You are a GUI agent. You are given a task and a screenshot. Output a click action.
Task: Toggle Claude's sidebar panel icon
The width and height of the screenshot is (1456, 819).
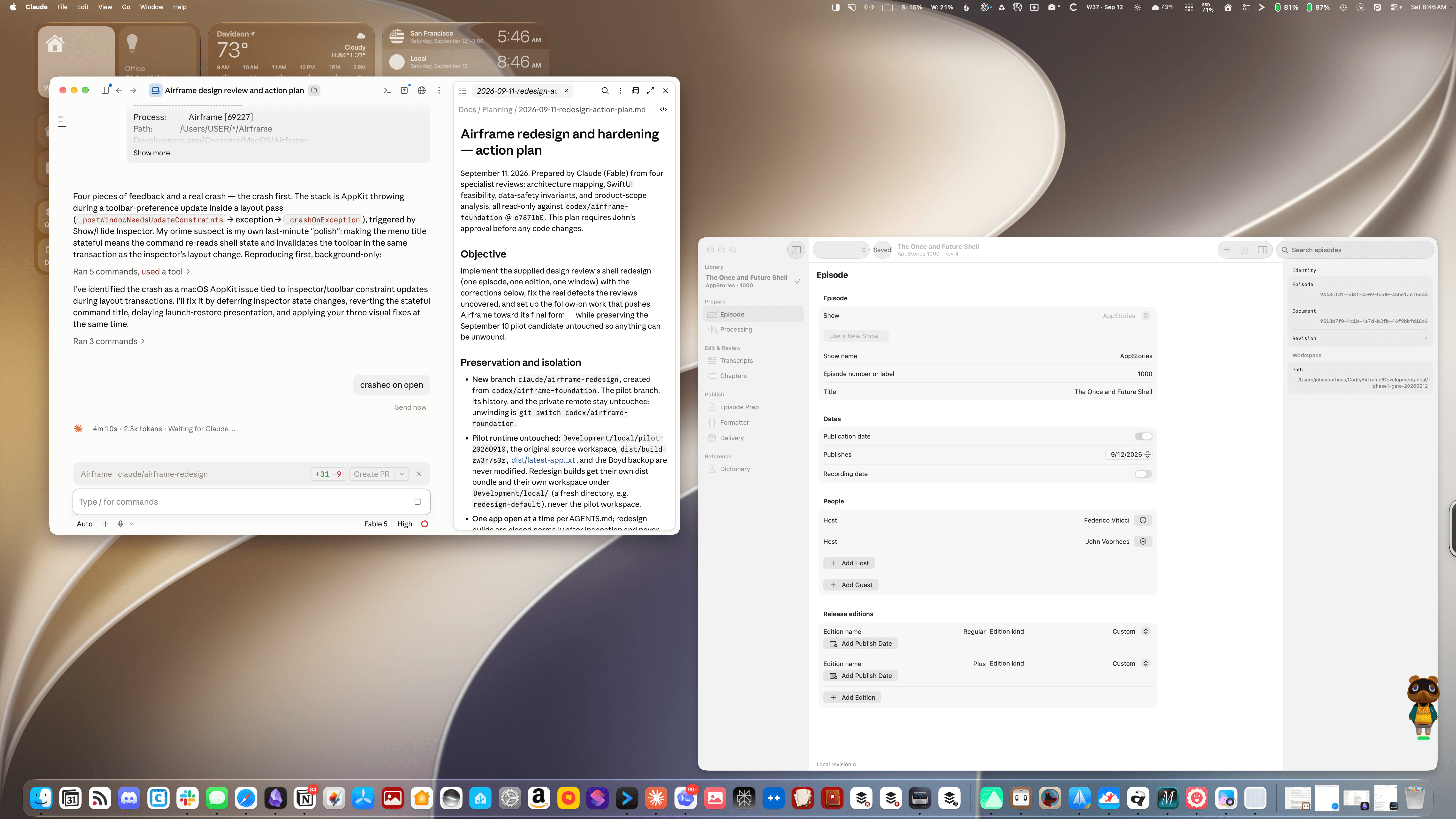105,91
